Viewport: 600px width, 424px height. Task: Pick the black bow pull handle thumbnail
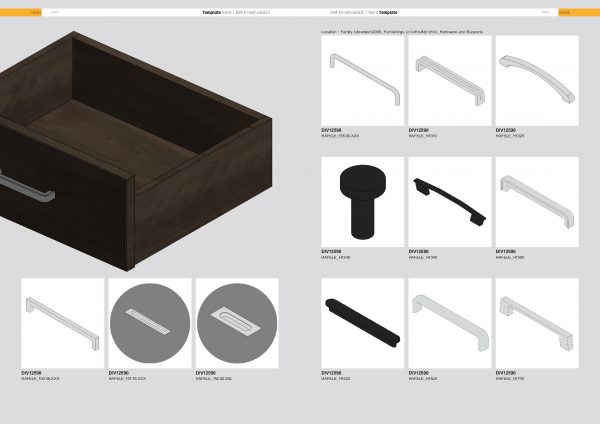(x=449, y=201)
